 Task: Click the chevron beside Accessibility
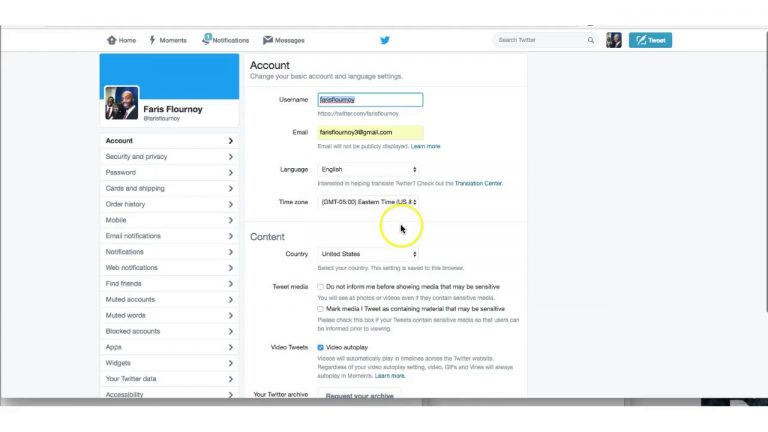click(x=230, y=394)
